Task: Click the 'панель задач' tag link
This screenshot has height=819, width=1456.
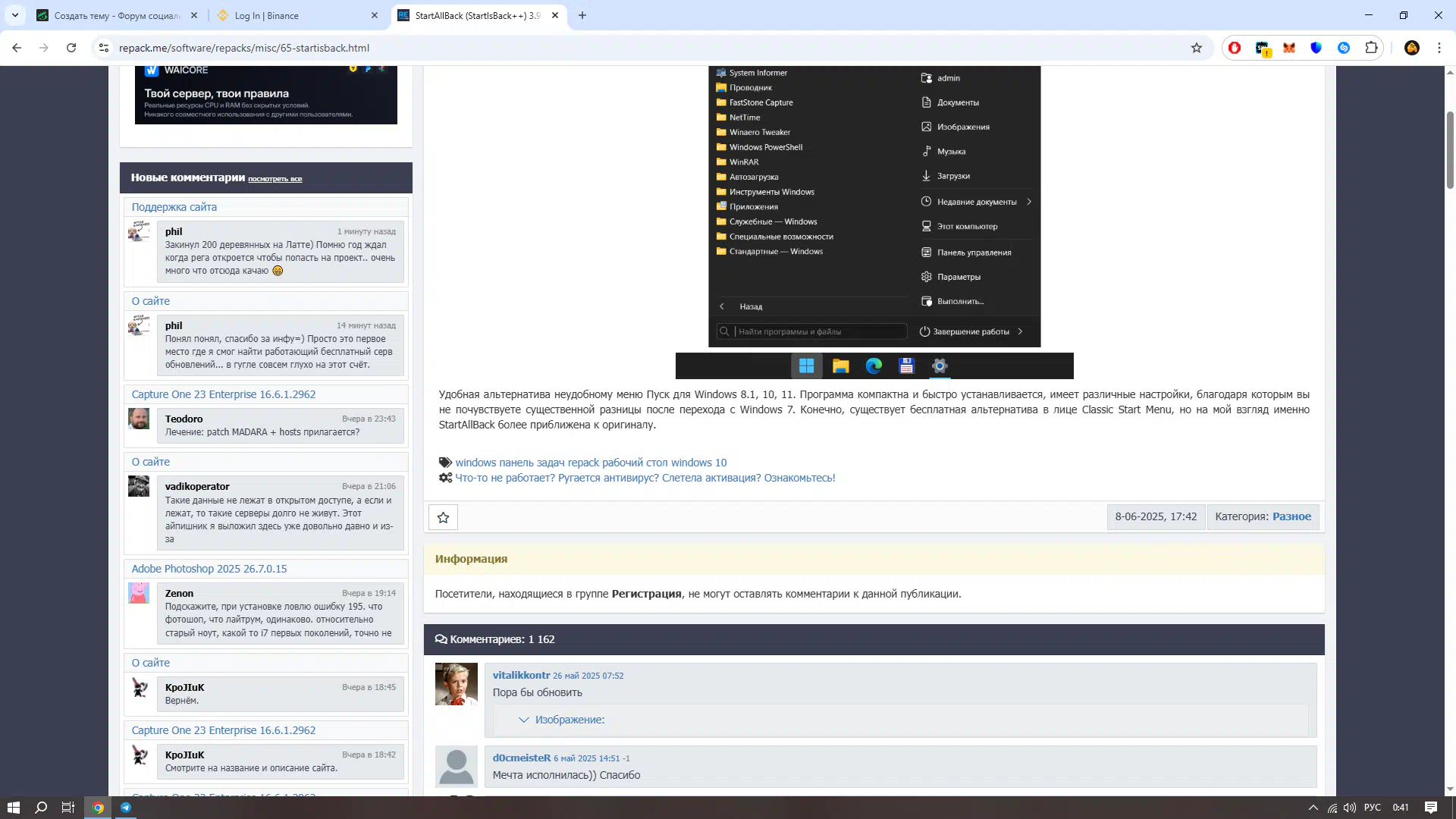Action: (x=532, y=463)
